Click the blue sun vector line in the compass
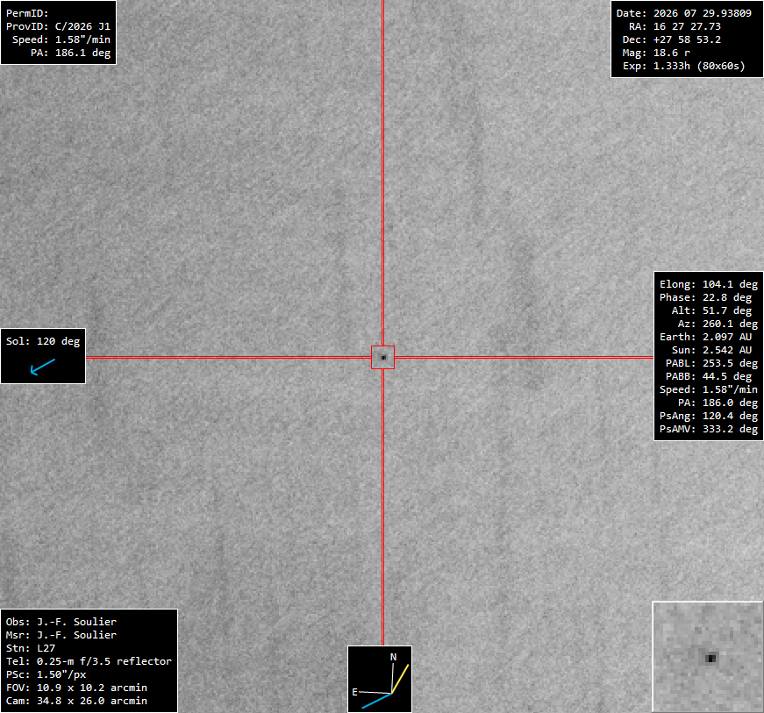The height and width of the screenshot is (713, 764). pos(376,701)
